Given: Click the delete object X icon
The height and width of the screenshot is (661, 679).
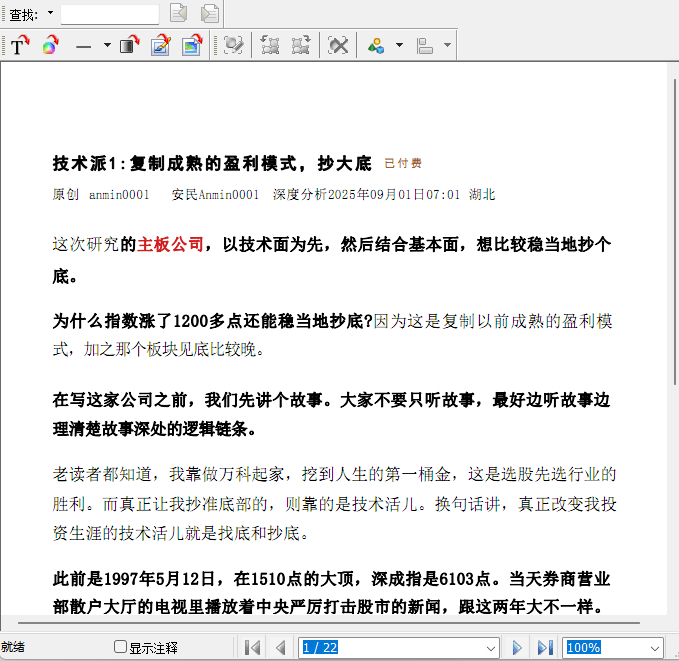Looking at the screenshot, I should click(x=338, y=45).
